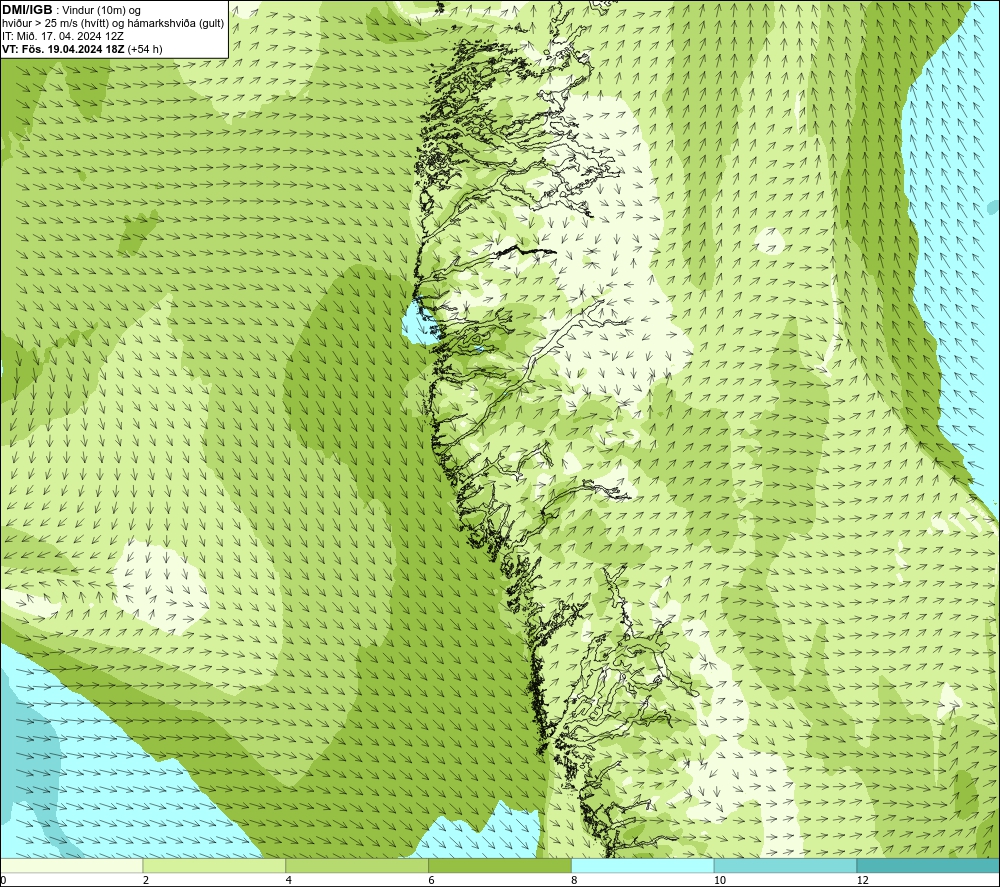Click the '(+54 h)' forecast offset text

[145, 49]
